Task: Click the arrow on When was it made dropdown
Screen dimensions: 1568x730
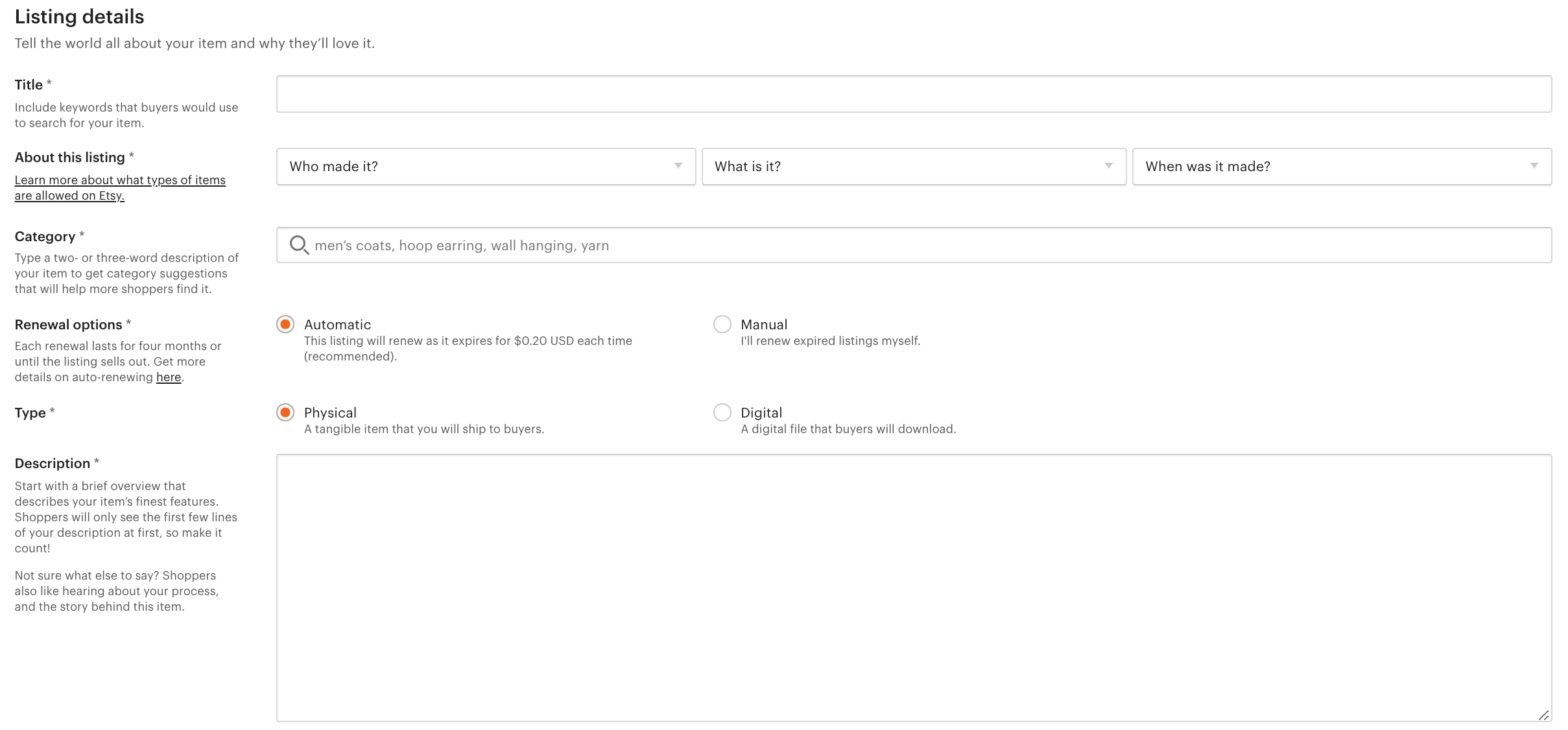Action: [x=1534, y=166]
